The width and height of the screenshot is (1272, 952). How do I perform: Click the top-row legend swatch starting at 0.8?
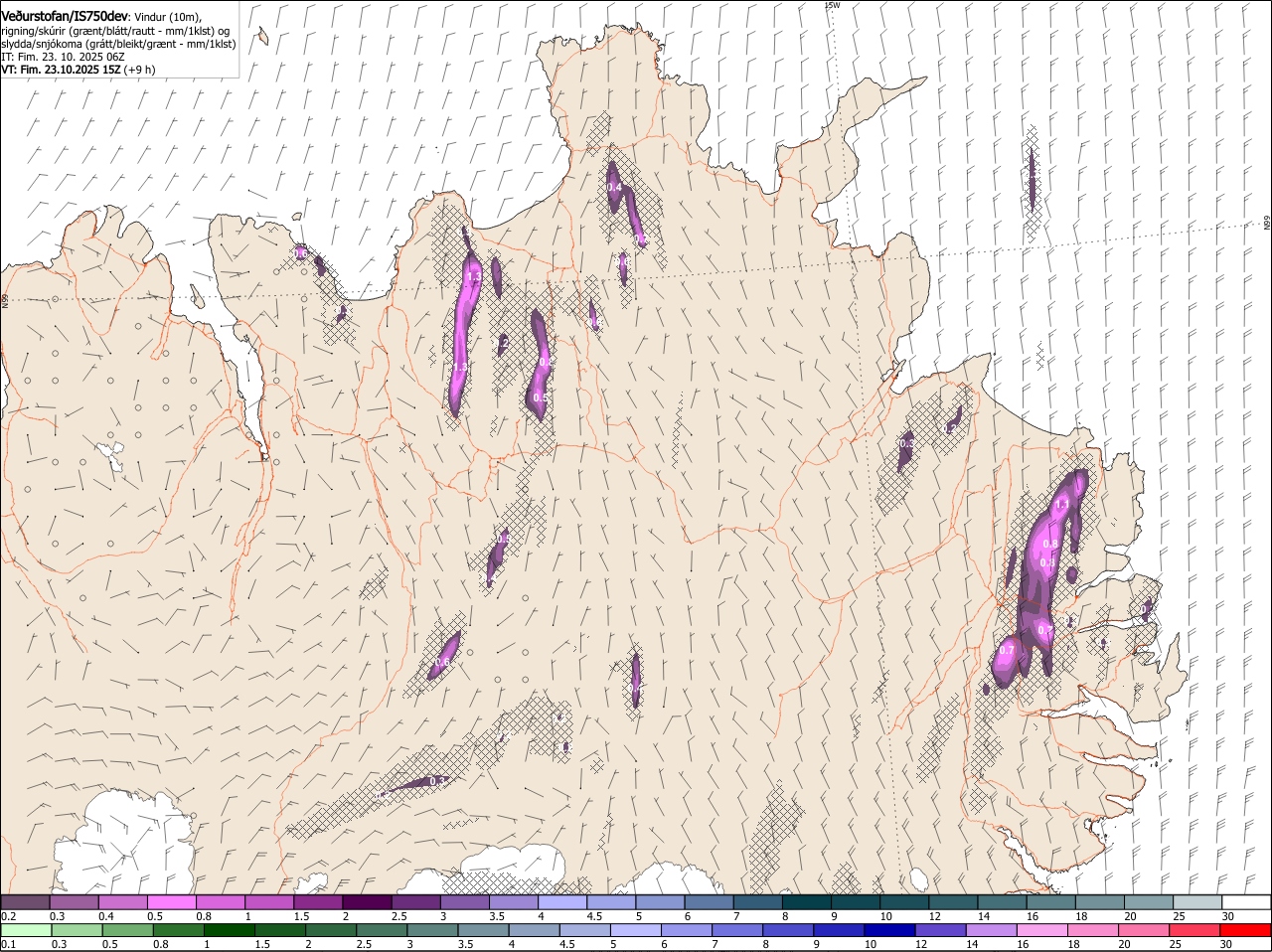220,901
